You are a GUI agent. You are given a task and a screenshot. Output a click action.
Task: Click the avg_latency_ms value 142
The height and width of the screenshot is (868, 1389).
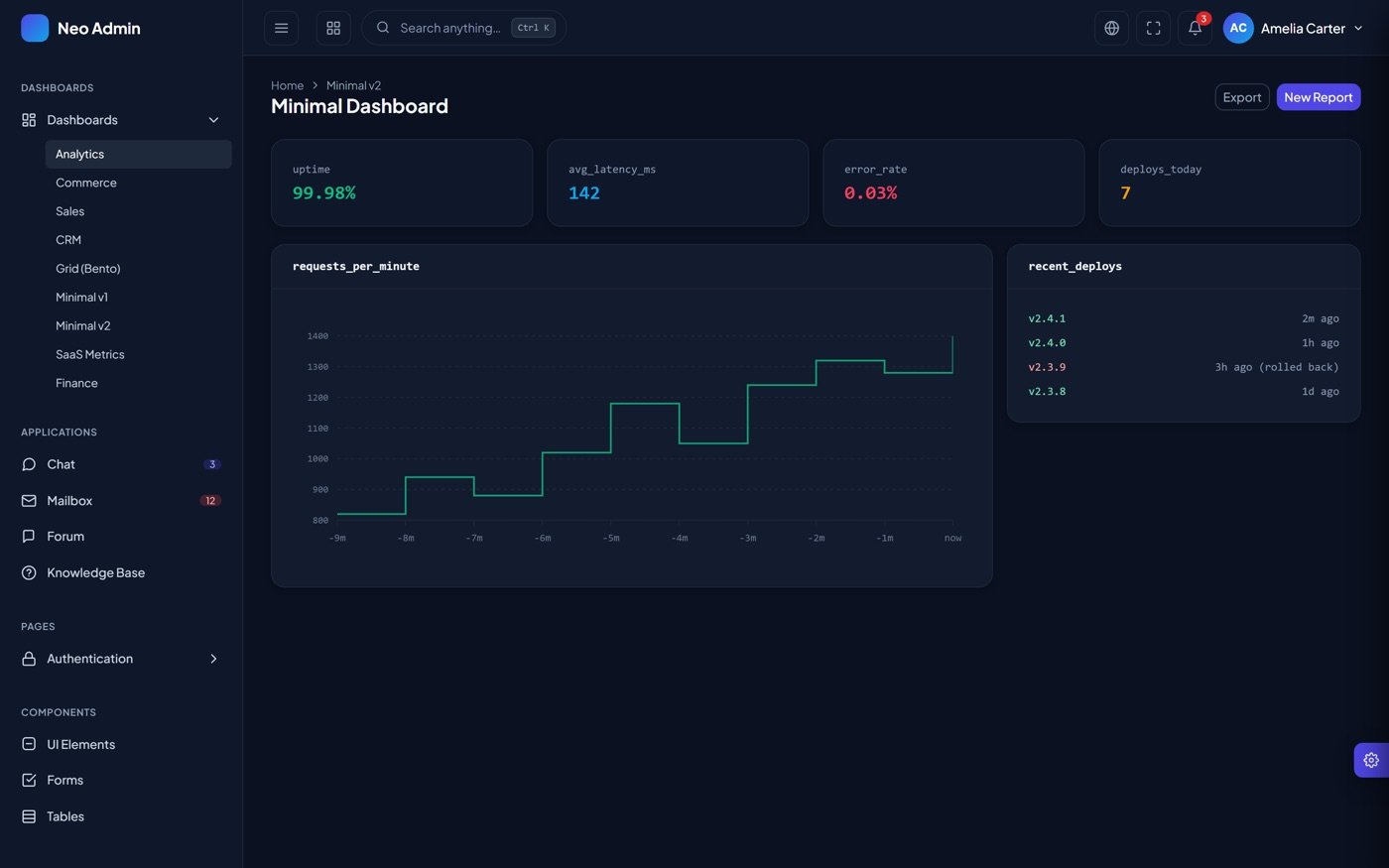(584, 193)
